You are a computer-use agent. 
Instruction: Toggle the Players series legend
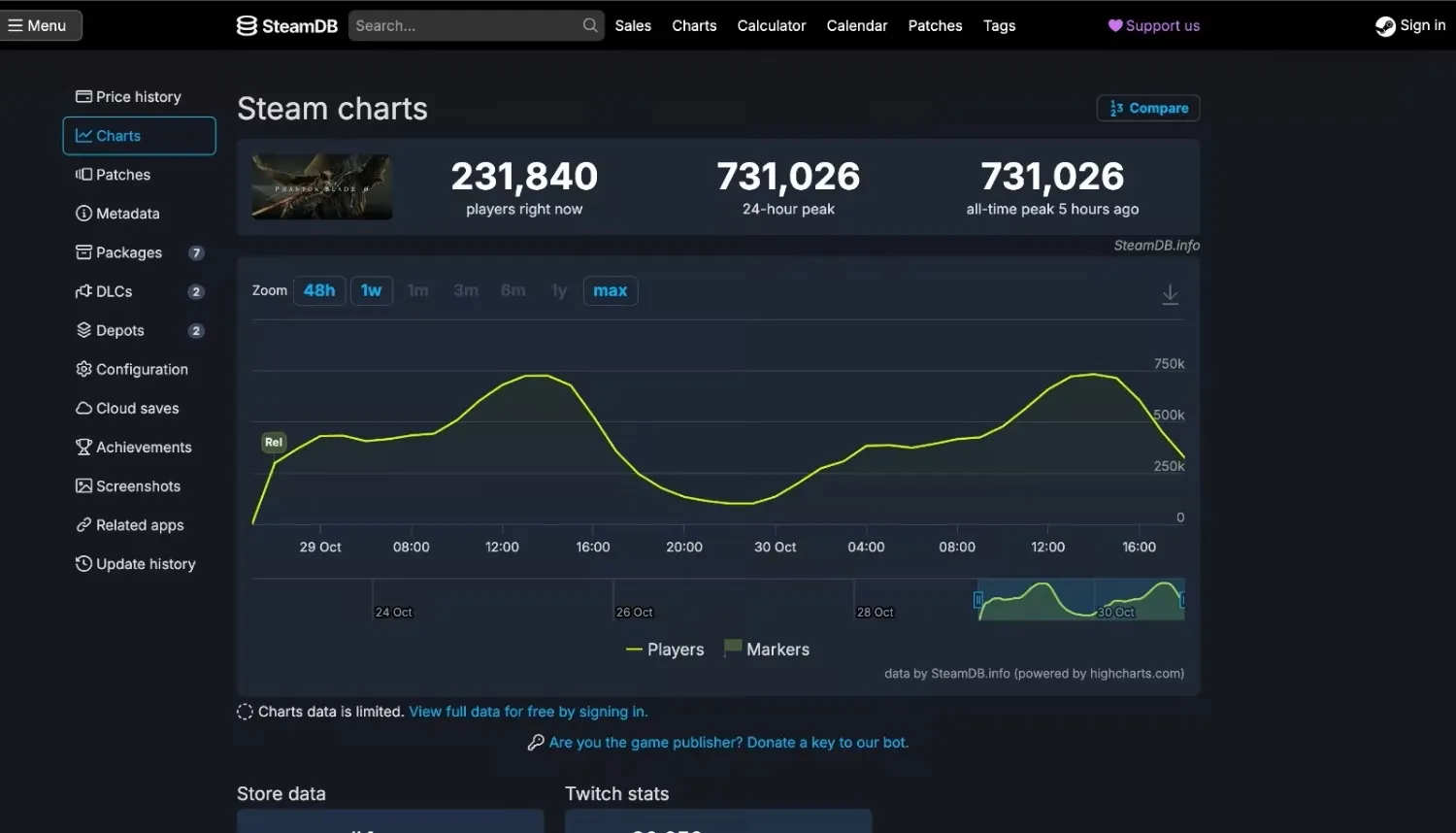point(665,650)
